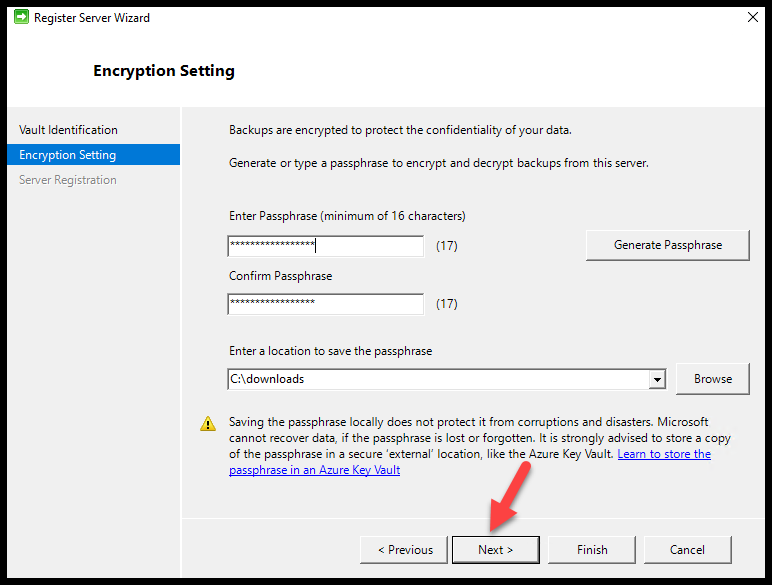Proceed by clicking Next

click(x=495, y=549)
